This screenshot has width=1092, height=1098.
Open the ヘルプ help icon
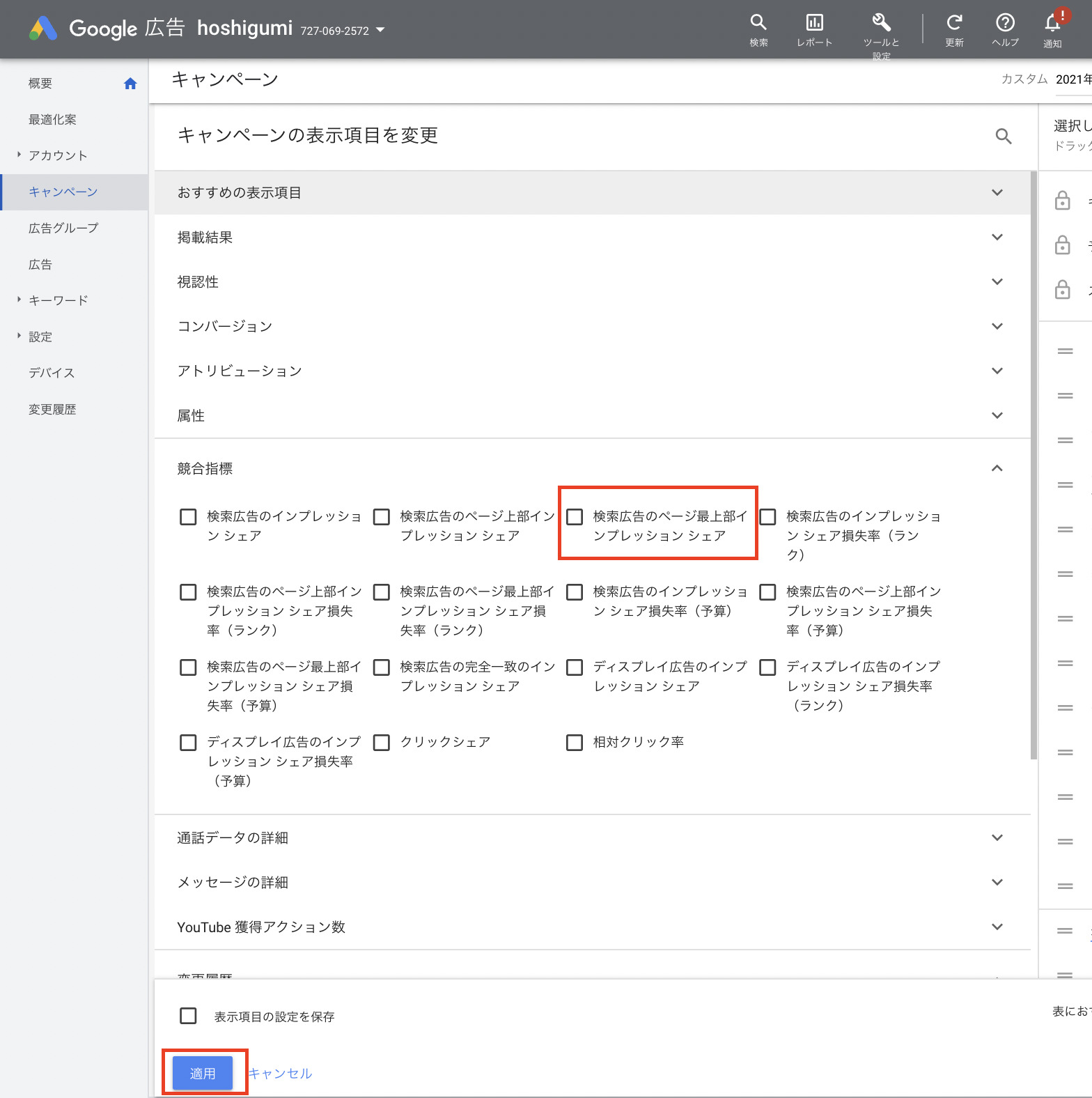pos(1005,23)
